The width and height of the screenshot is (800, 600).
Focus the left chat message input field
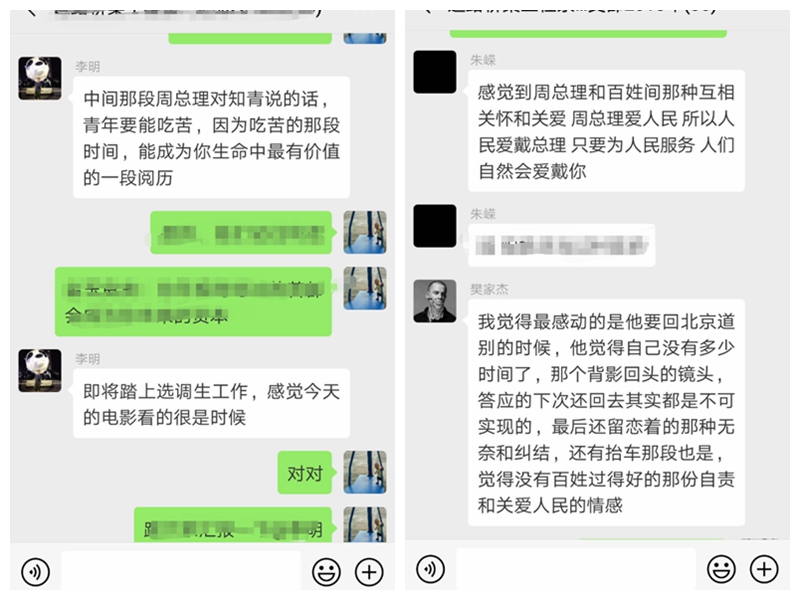181,571
